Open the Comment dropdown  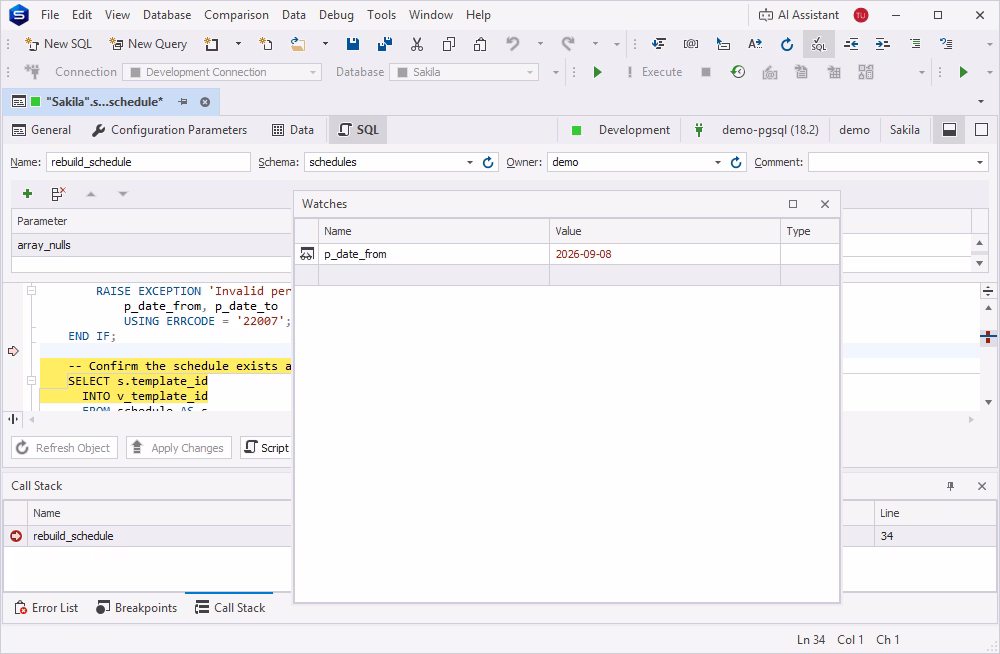[x=980, y=163]
